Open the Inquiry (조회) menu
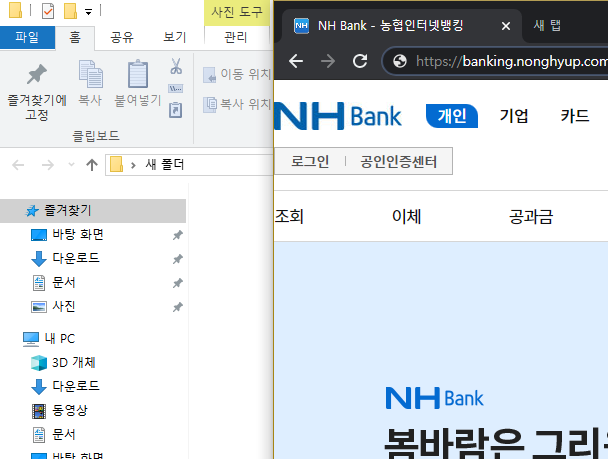 pyautogui.click(x=289, y=216)
